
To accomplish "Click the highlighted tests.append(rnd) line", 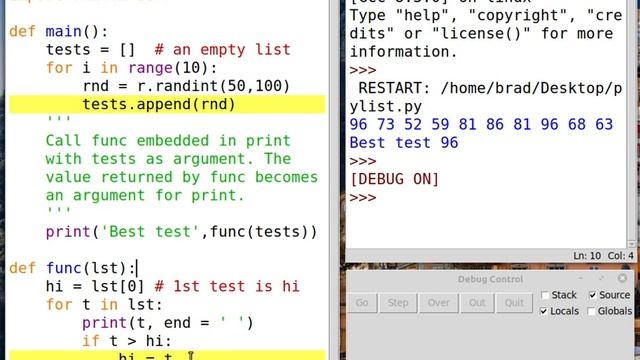I will [x=167, y=104].
